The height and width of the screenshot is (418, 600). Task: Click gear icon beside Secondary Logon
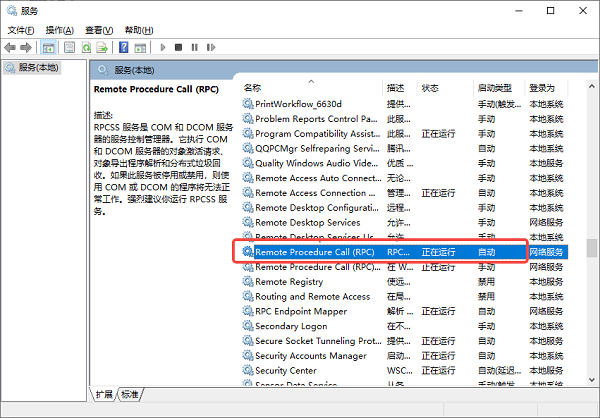(x=248, y=326)
